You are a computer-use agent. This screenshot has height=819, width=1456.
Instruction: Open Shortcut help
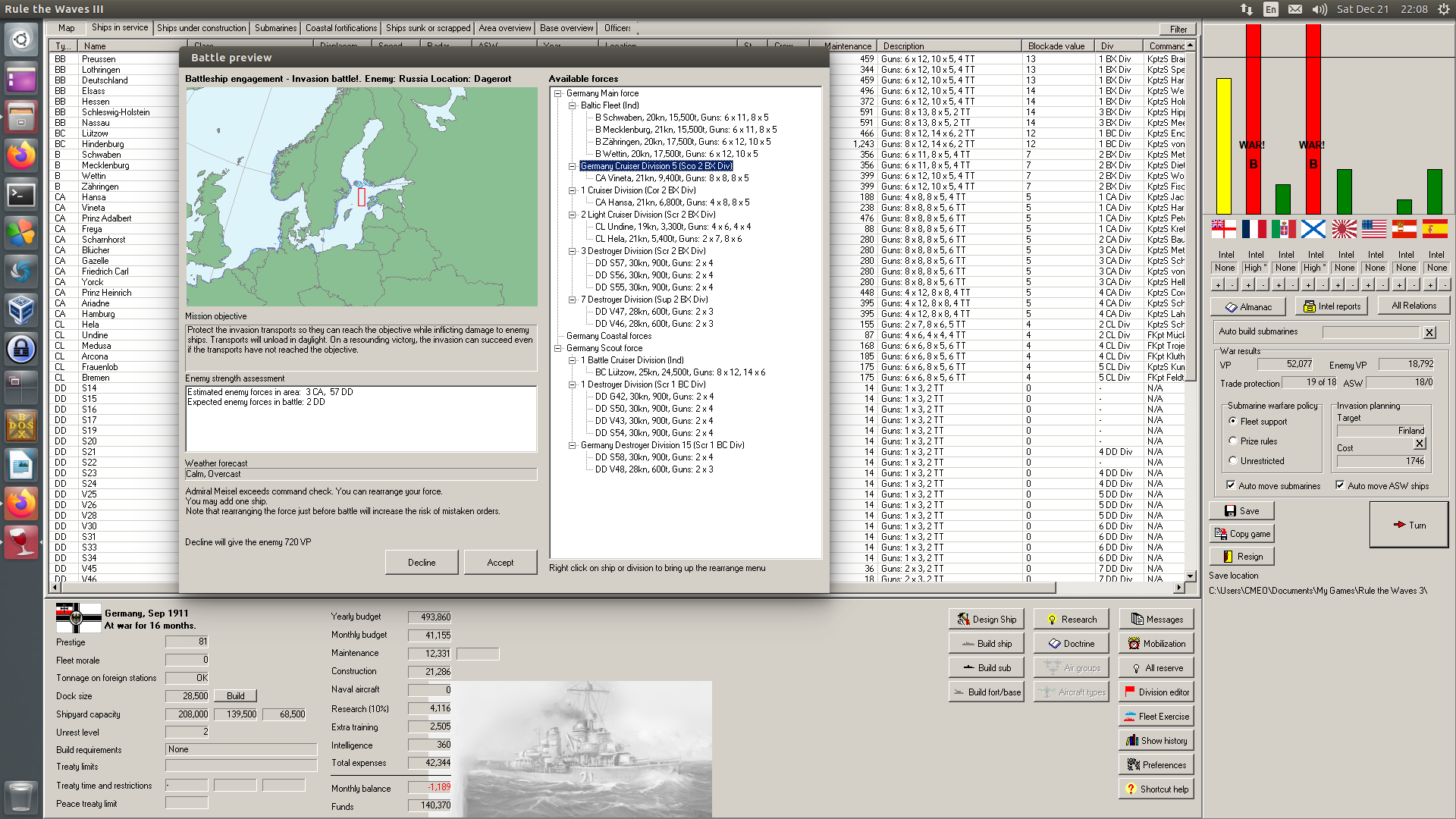[1156, 789]
